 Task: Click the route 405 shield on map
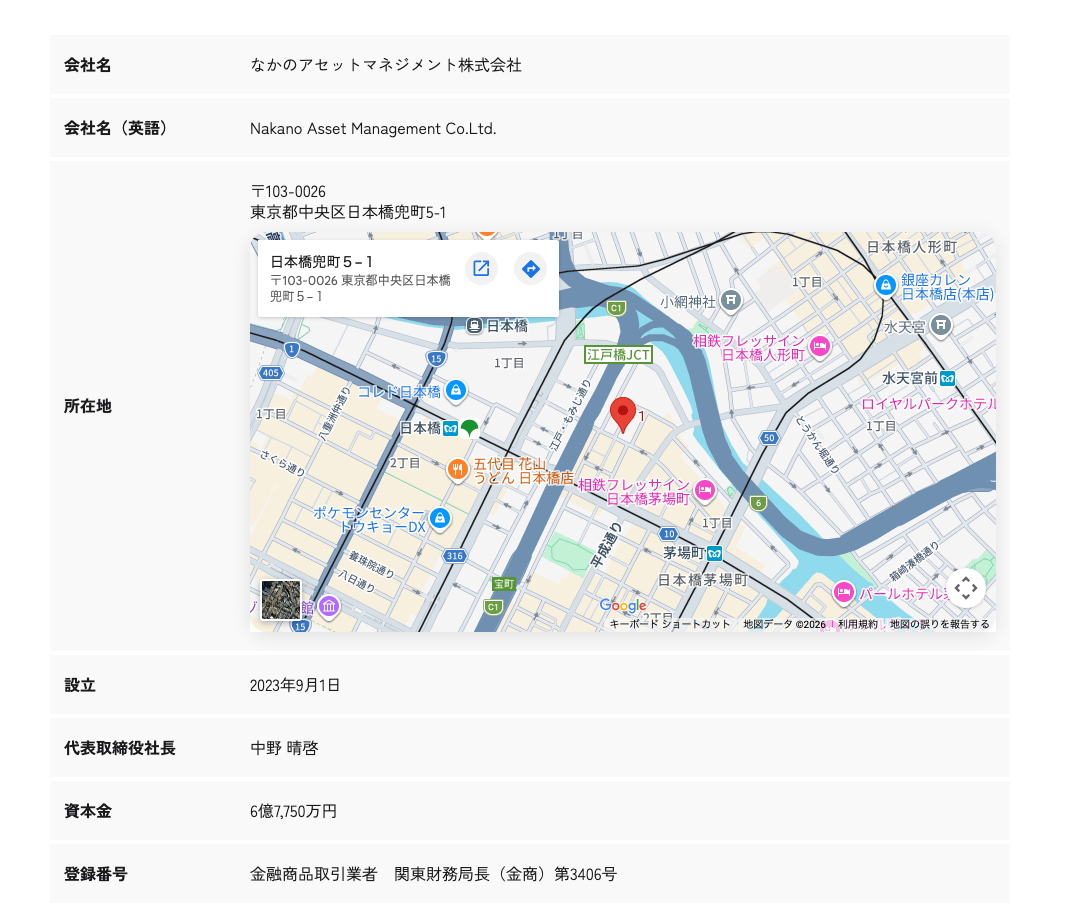270,373
